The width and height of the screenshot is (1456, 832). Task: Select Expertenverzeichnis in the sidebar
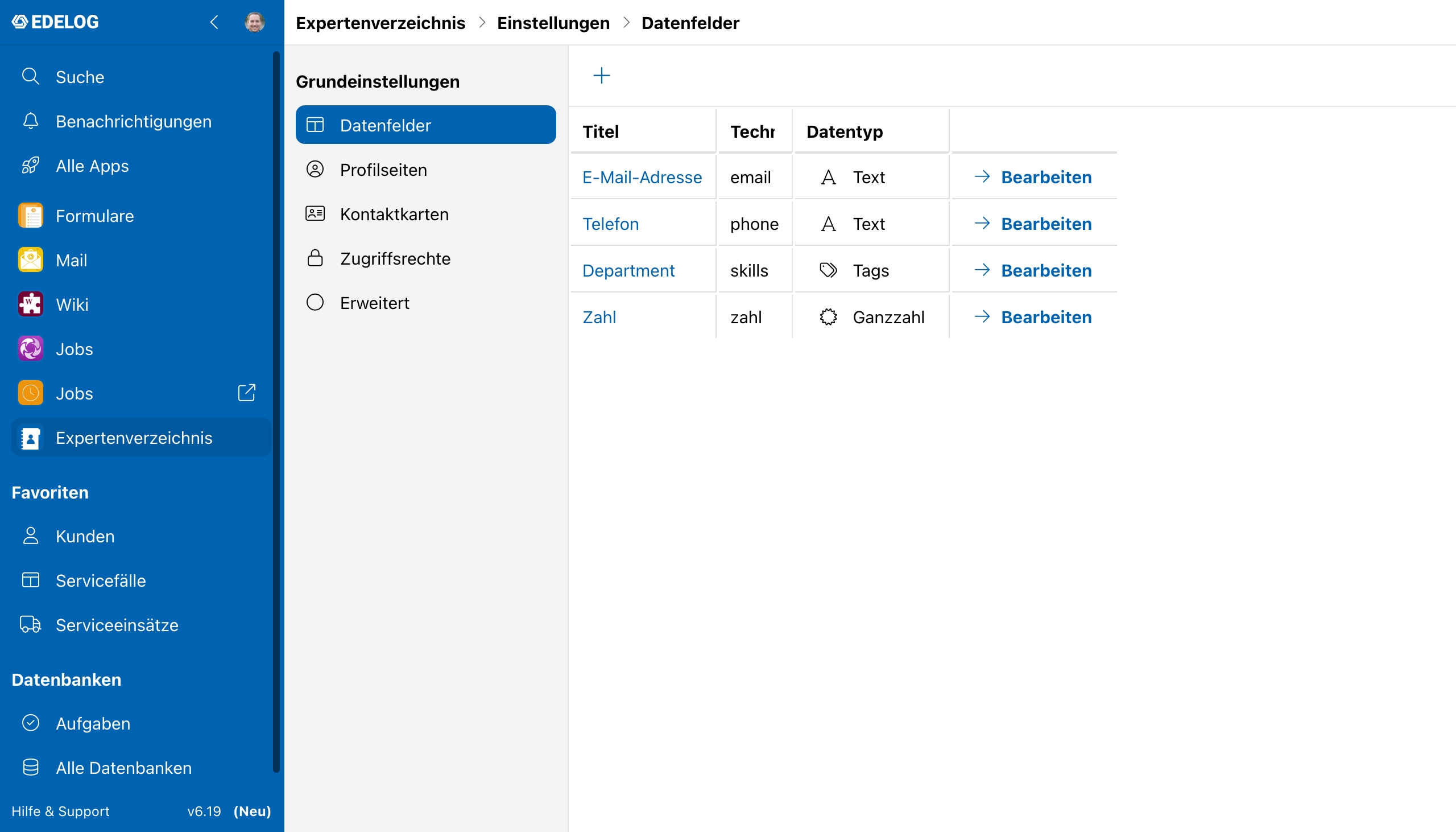point(142,438)
